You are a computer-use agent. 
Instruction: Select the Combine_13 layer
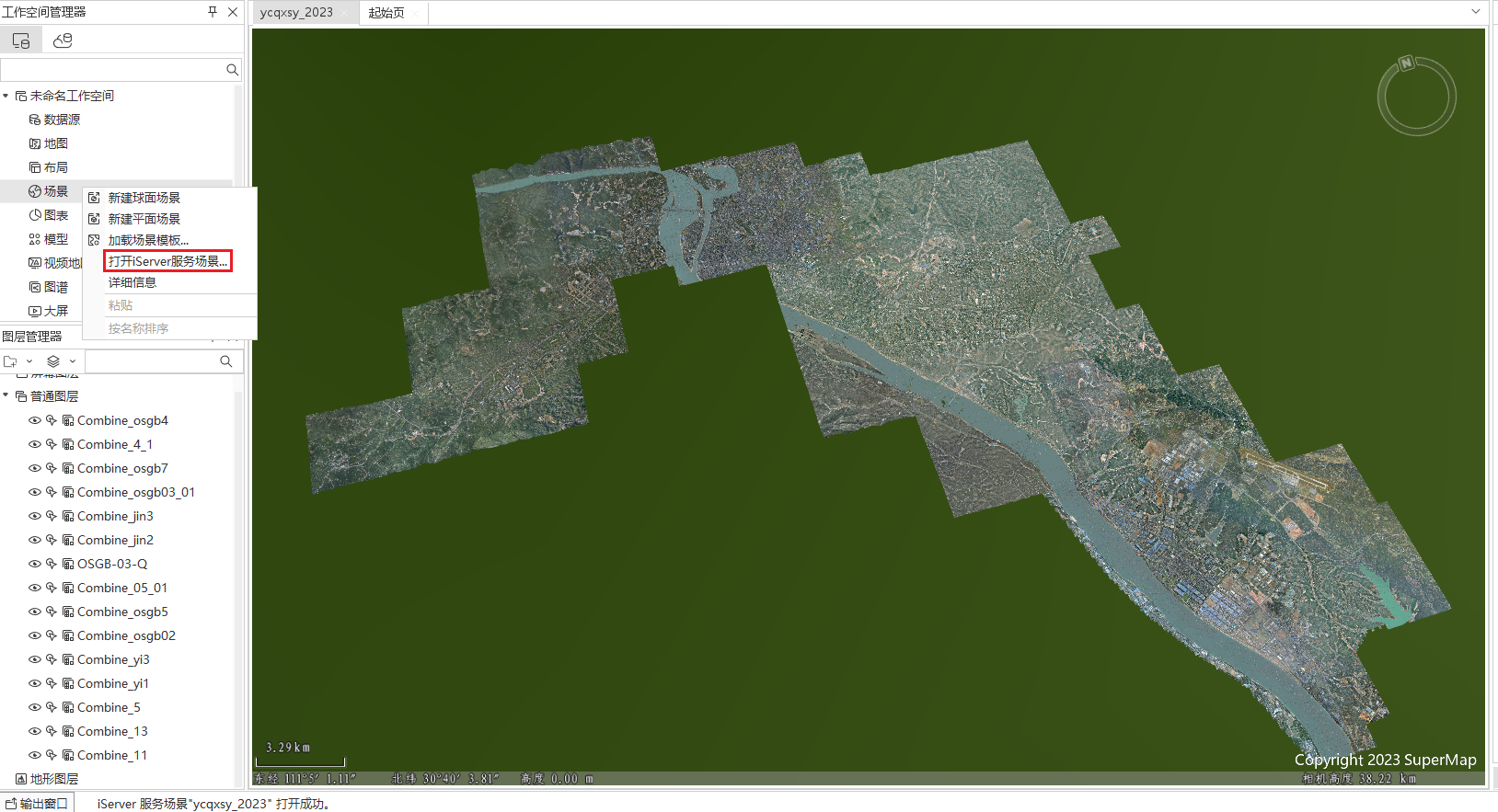112,731
